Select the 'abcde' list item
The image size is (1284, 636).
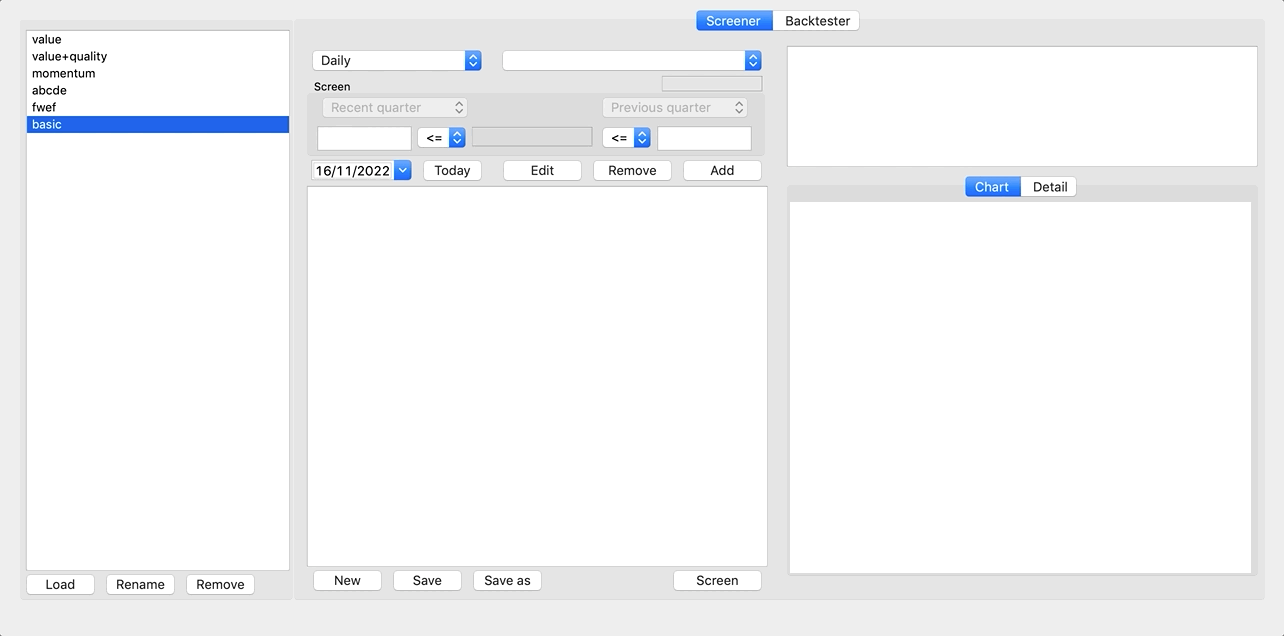[x=158, y=91]
